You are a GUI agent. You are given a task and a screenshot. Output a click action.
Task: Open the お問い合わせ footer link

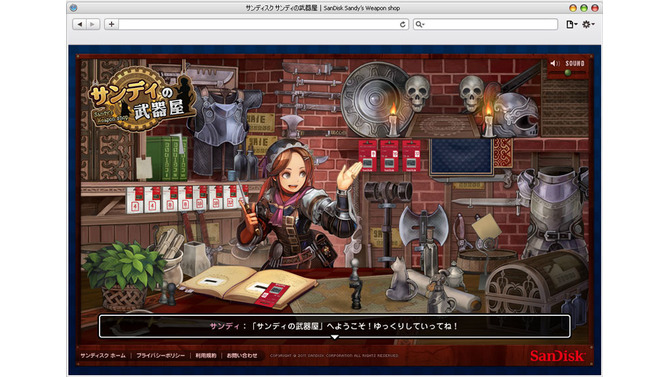tap(242, 356)
